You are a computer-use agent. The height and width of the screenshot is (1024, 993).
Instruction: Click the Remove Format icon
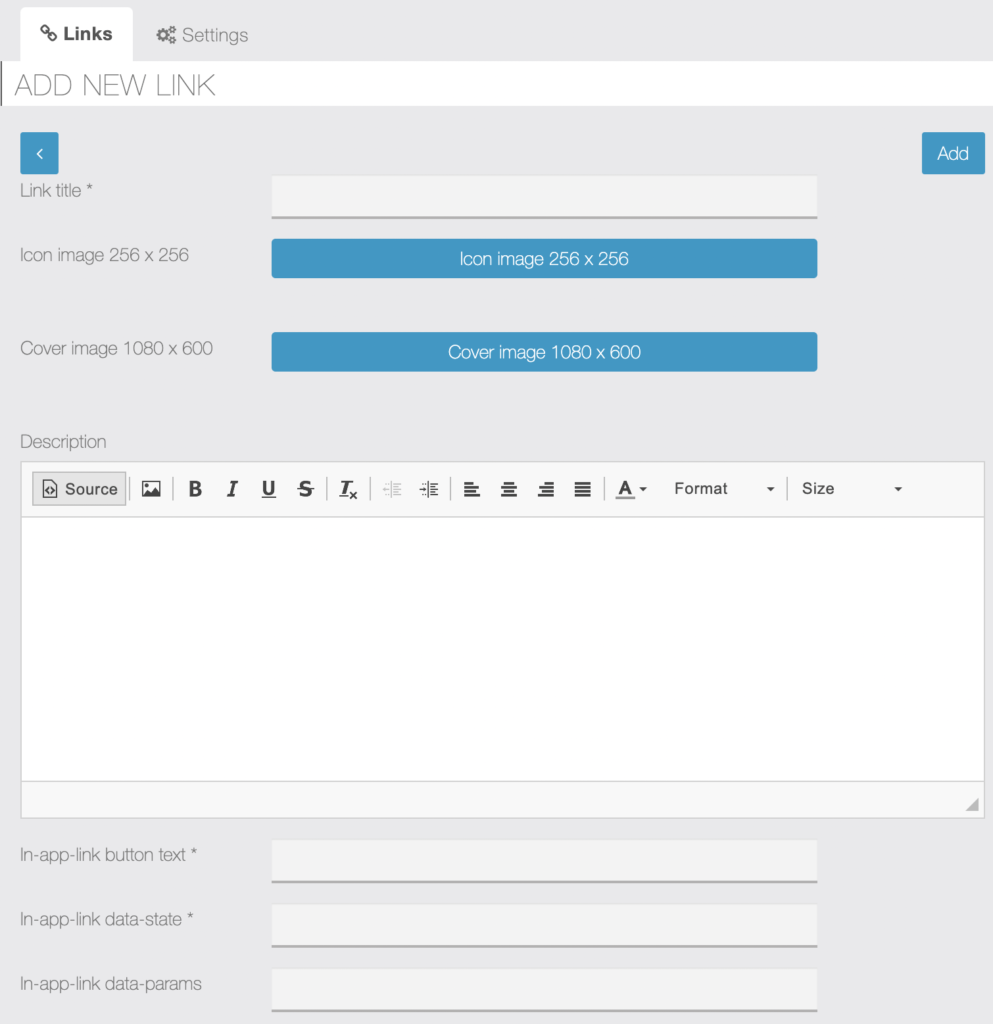[348, 489]
